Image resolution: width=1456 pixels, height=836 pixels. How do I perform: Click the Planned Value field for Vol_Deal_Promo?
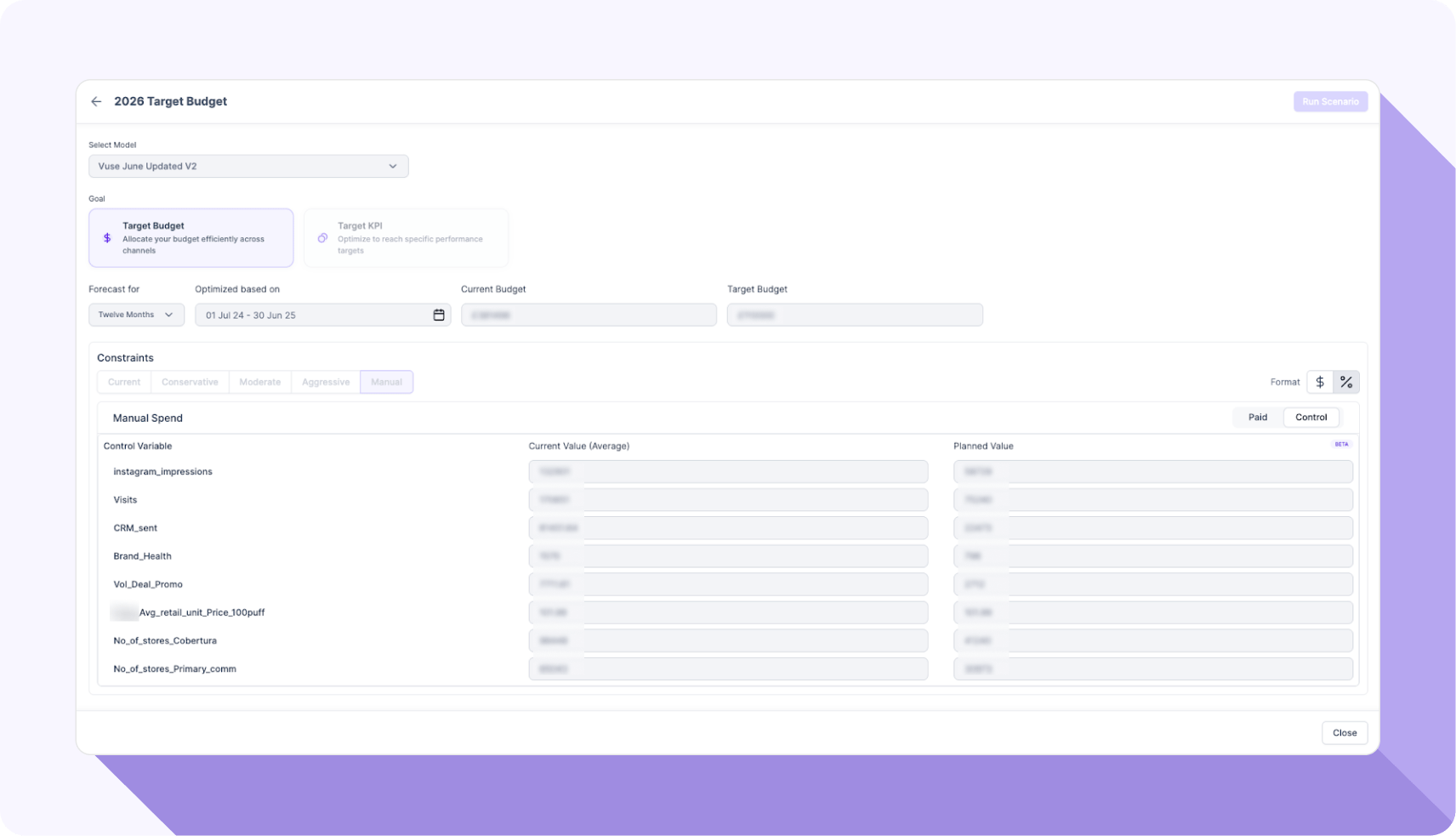pyautogui.click(x=1153, y=584)
